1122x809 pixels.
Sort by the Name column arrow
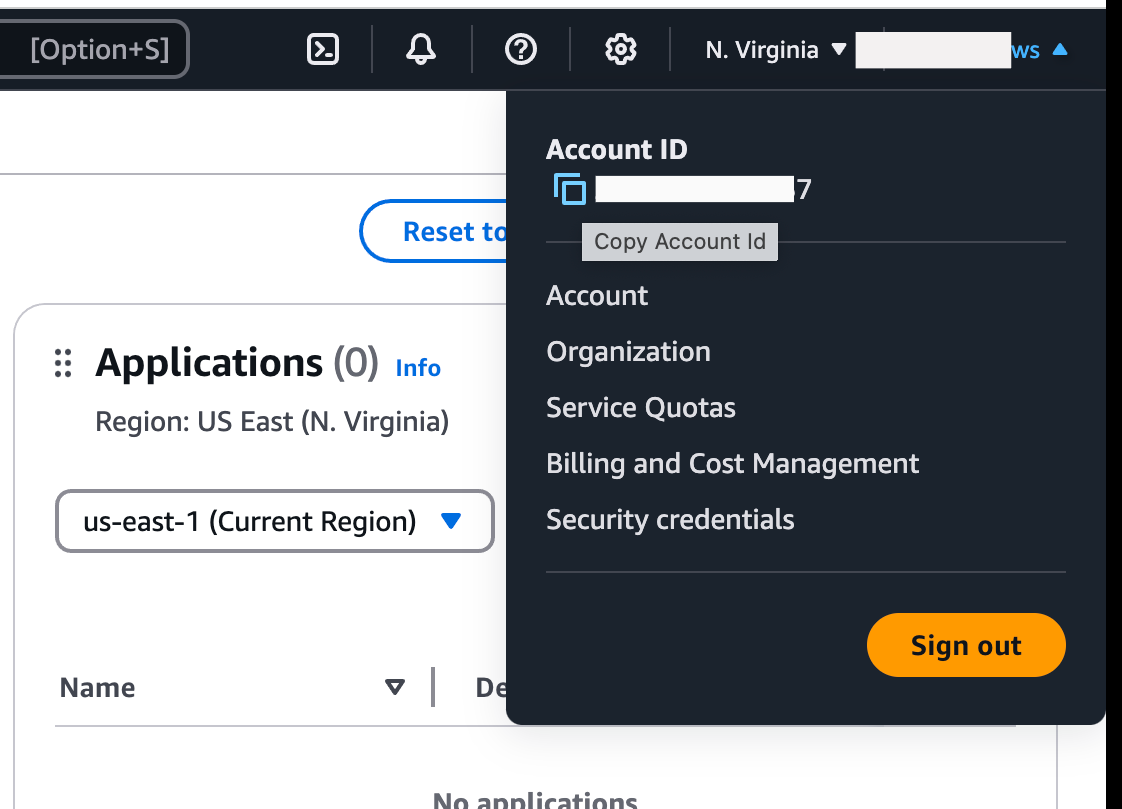[x=395, y=687]
